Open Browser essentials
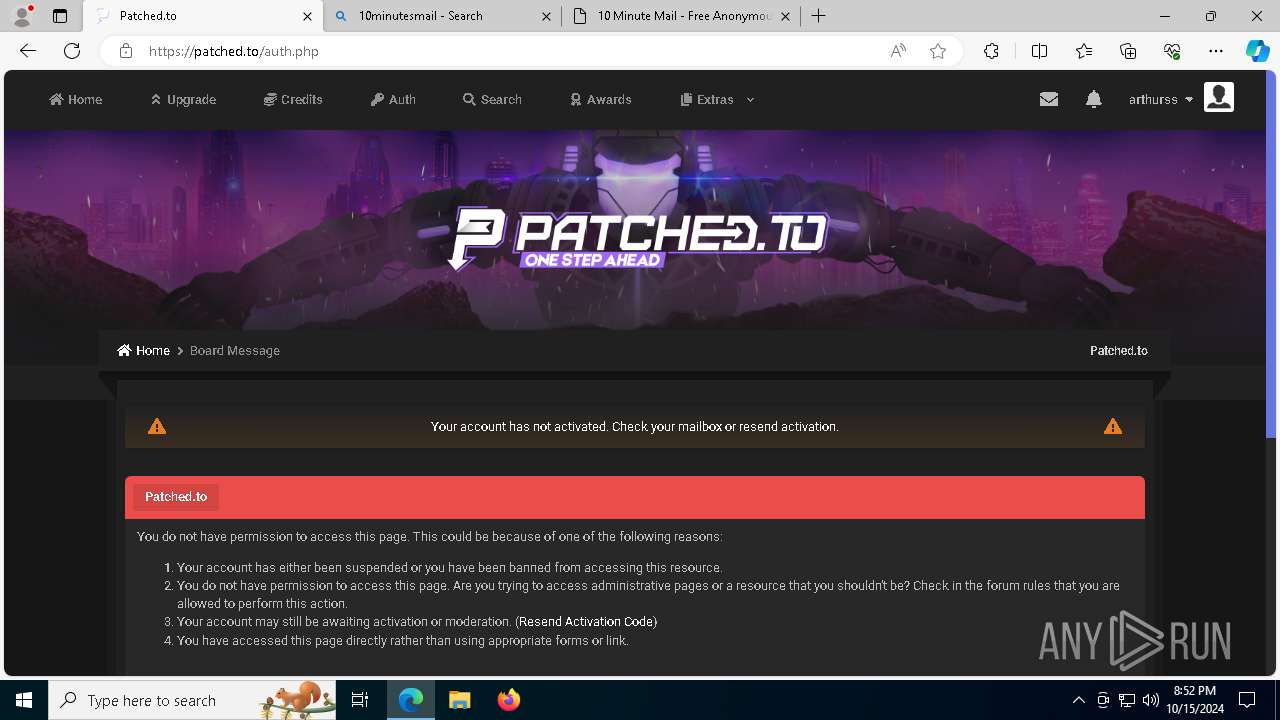1280x720 pixels. pos(1172,51)
